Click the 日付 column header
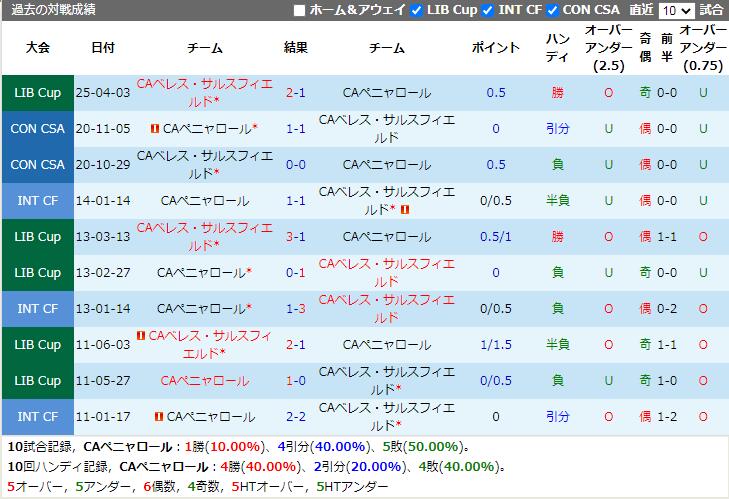Screen dimensions: 729x499 [103, 47]
